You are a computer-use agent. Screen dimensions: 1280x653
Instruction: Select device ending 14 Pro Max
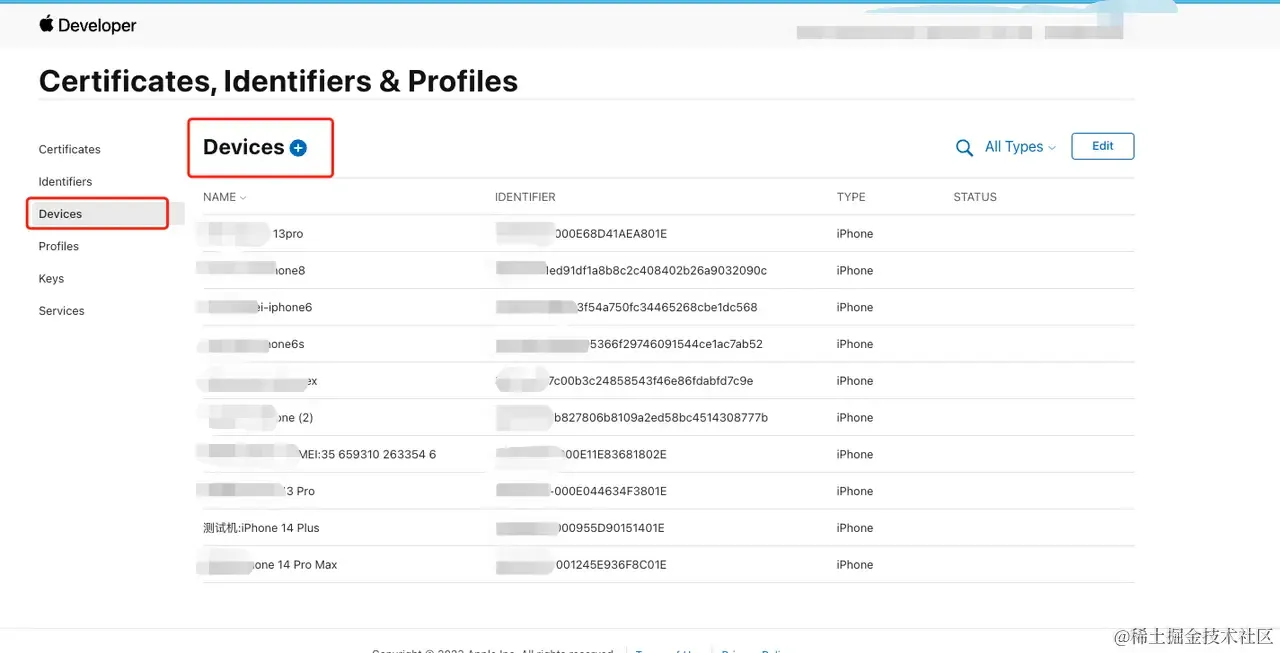(668, 565)
